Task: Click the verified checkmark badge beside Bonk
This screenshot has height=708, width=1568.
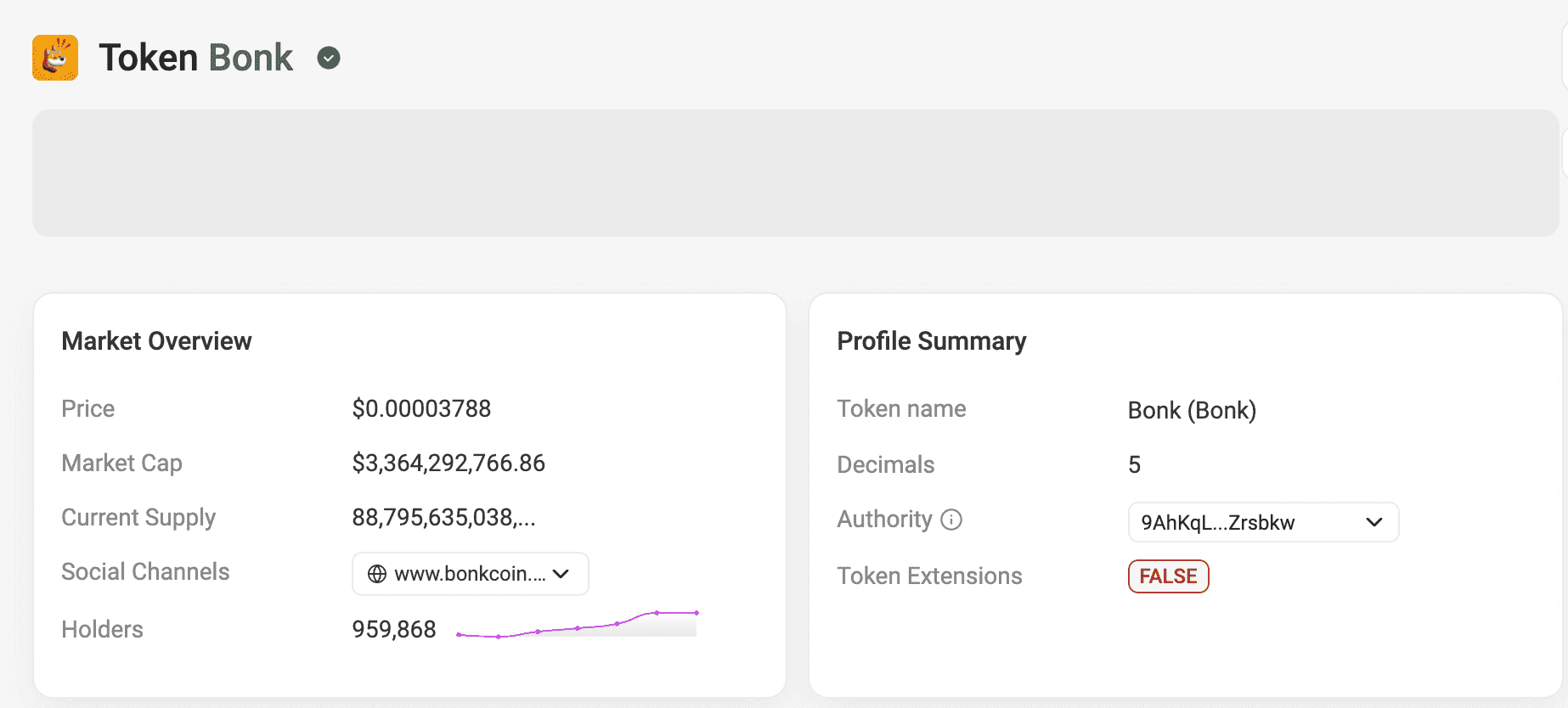Action: point(329,58)
